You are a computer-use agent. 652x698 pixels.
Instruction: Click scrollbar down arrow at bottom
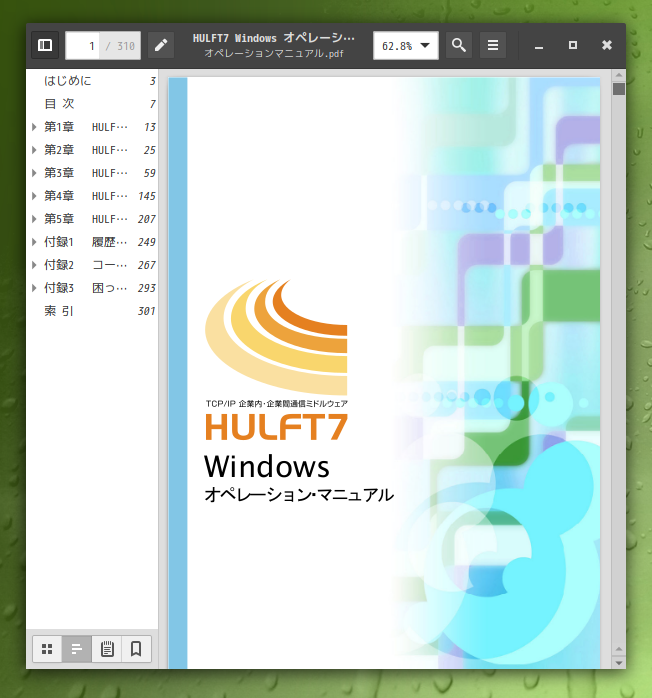[619, 663]
